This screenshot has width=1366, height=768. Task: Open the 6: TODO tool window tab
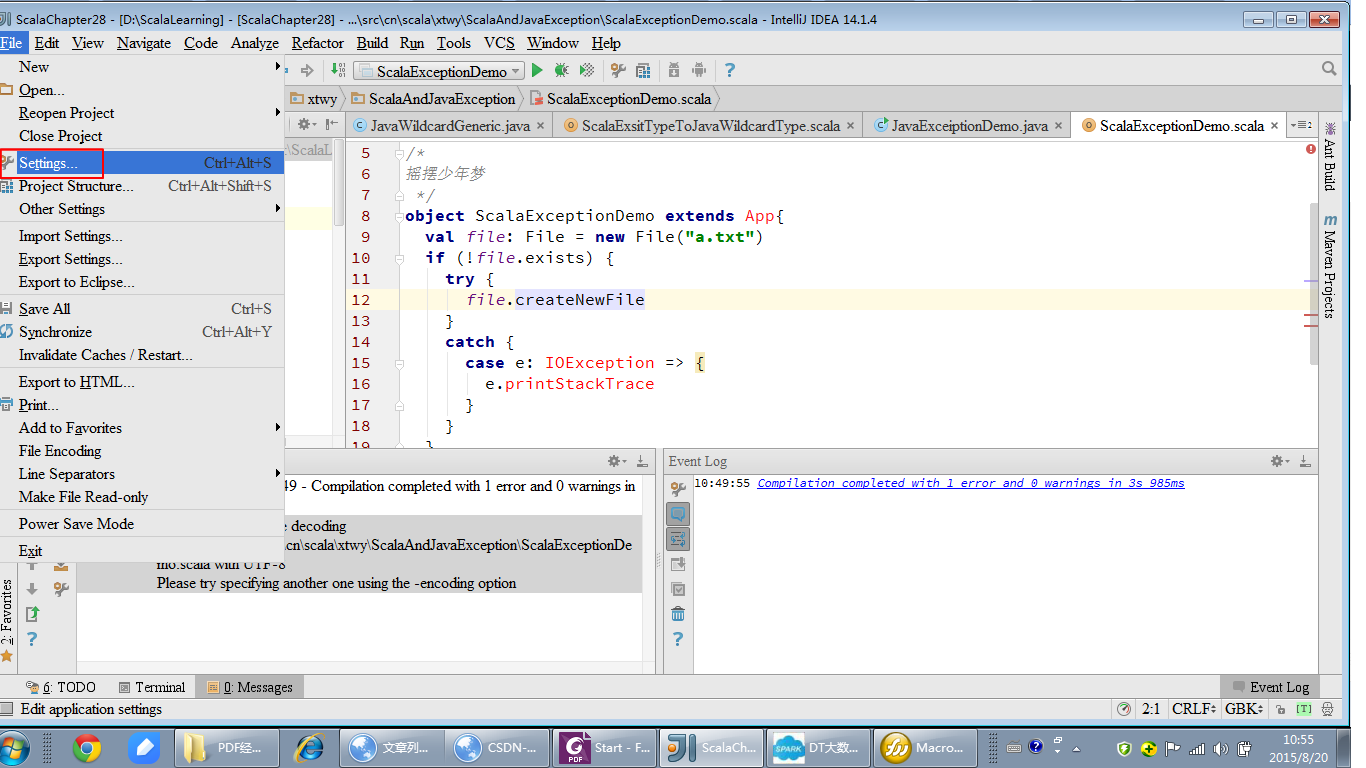pyautogui.click(x=61, y=687)
